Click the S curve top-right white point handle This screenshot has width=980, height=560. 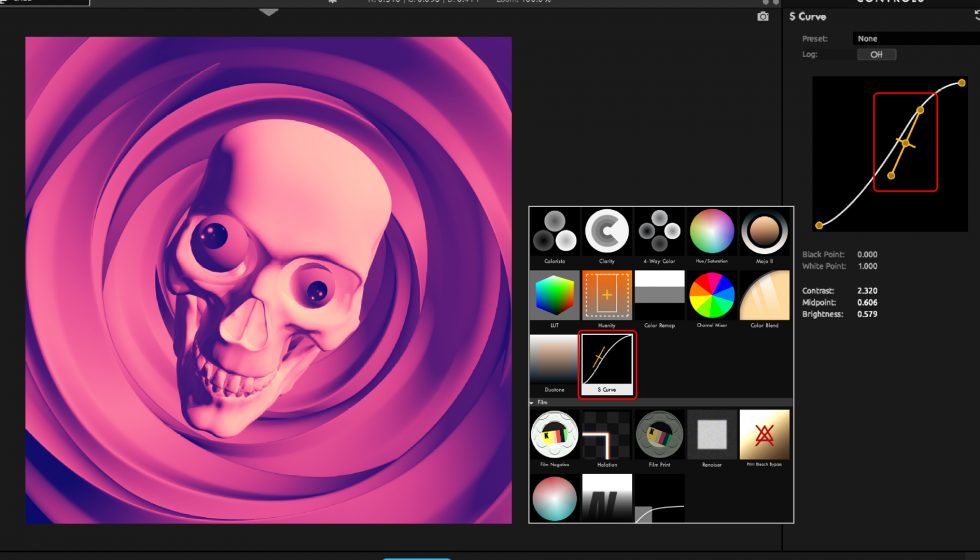point(962,83)
